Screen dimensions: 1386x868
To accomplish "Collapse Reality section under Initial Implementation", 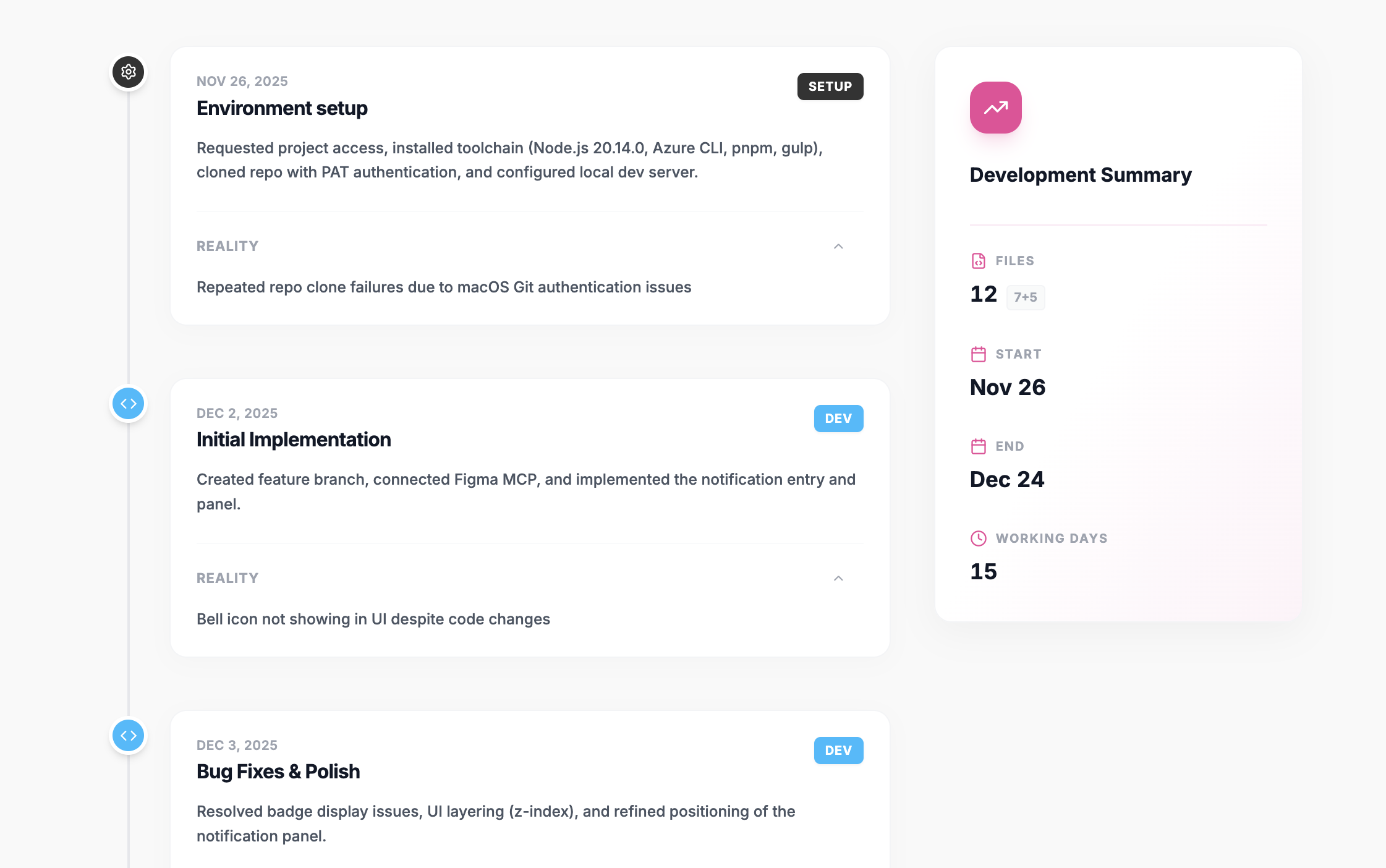I will pyautogui.click(x=838, y=578).
